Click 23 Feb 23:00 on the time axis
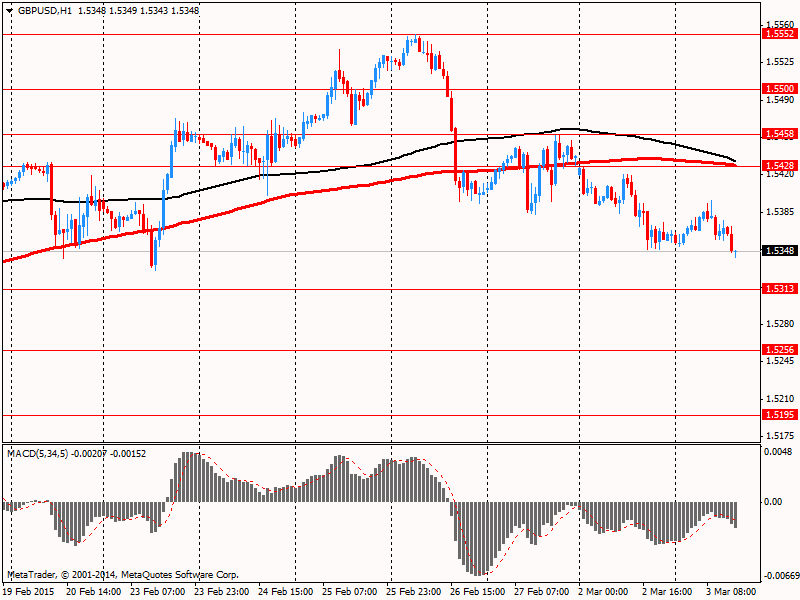The image size is (800, 600). tap(222, 592)
